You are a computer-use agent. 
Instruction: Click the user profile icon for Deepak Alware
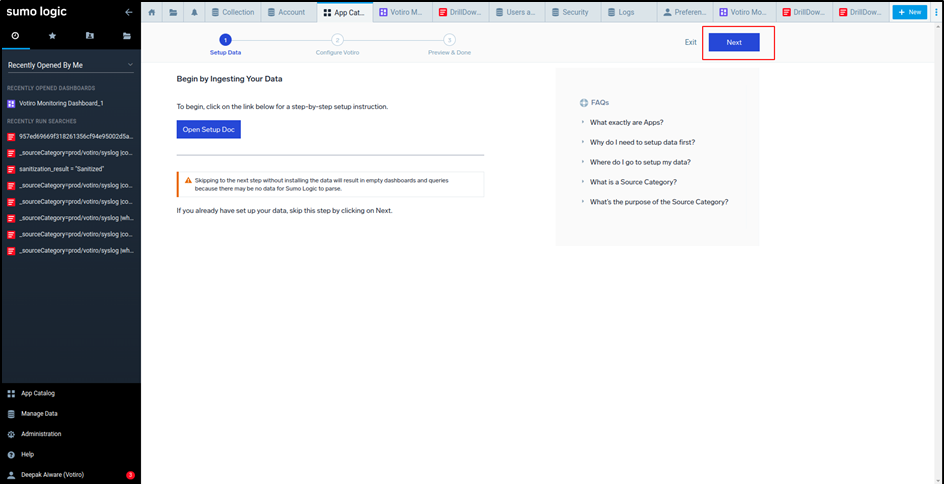click(x=11, y=475)
